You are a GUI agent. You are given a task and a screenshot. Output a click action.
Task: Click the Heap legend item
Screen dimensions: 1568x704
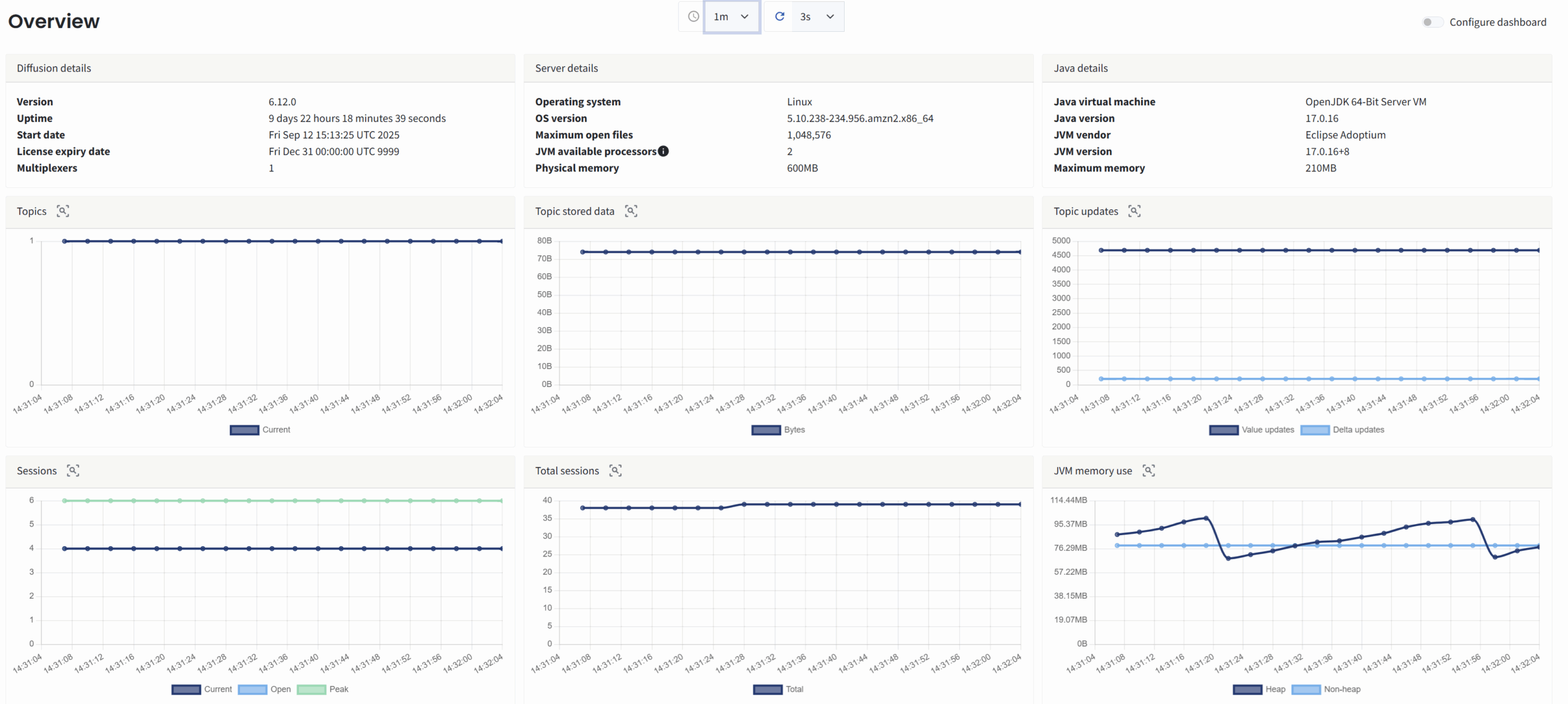(x=1275, y=689)
